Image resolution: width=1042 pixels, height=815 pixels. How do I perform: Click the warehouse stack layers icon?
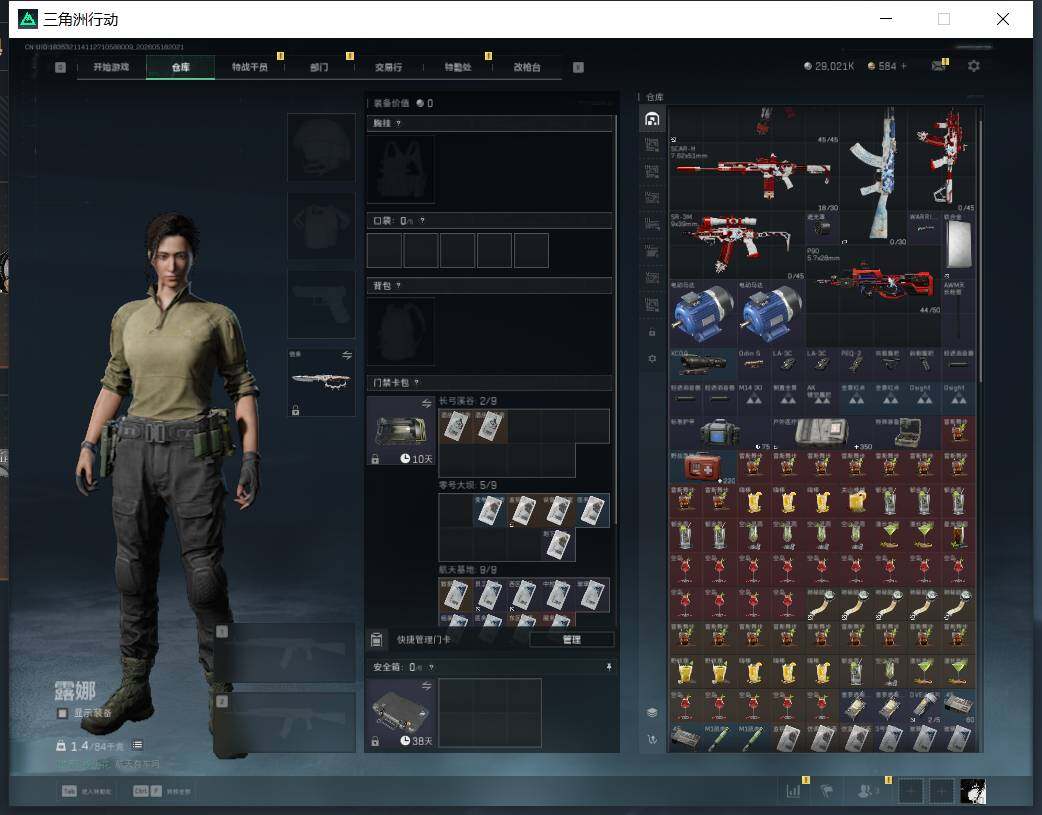(x=652, y=713)
